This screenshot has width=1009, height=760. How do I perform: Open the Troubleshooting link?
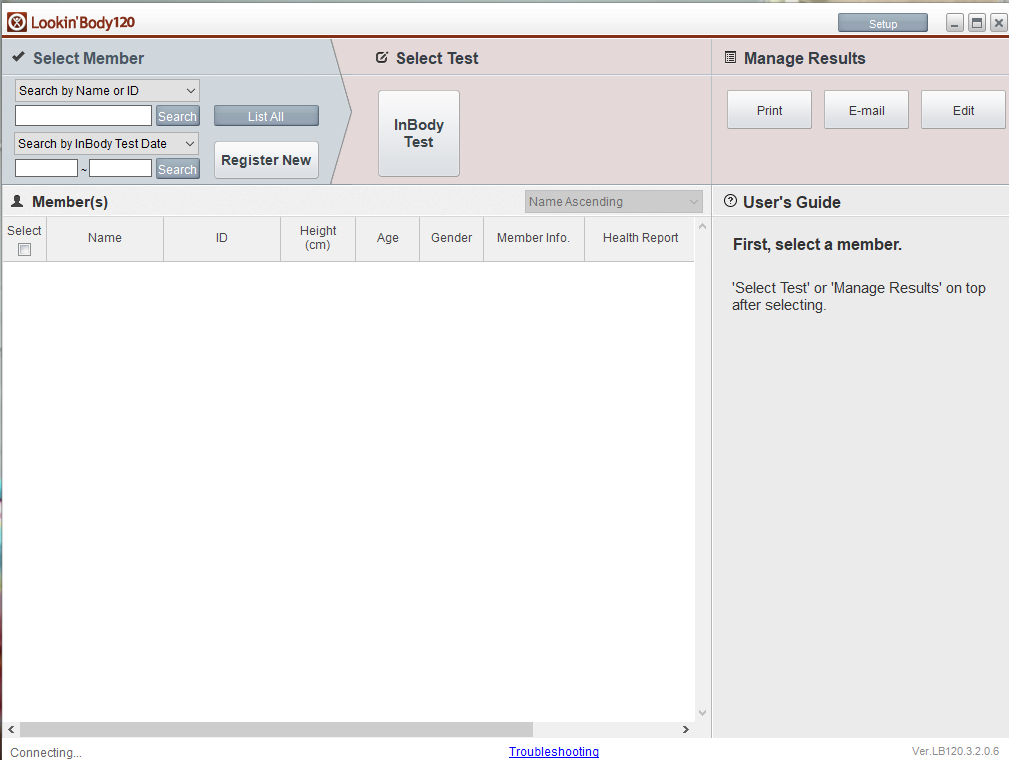point(553,751)
